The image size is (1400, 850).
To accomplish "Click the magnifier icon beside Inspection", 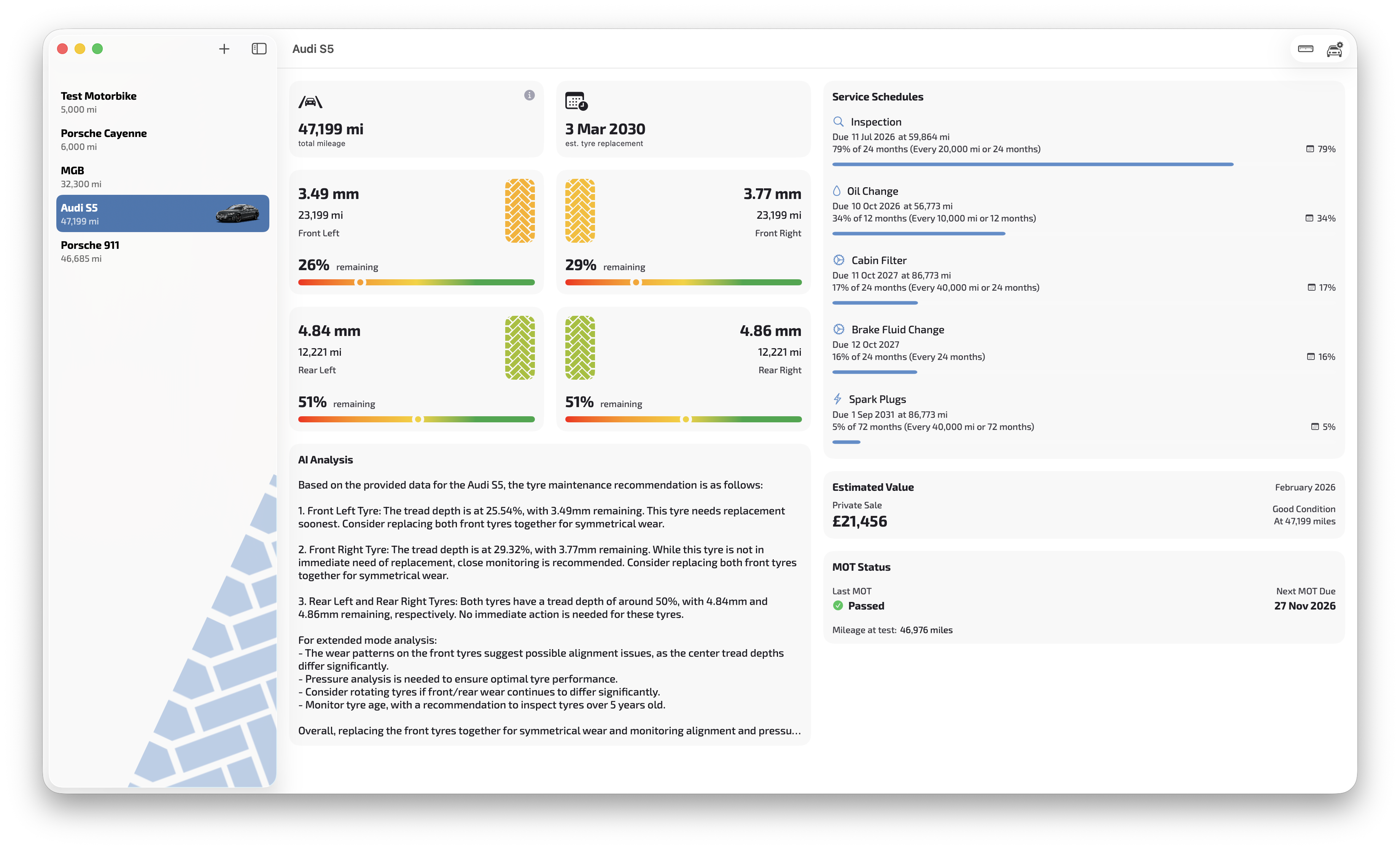I will (838, 122).
